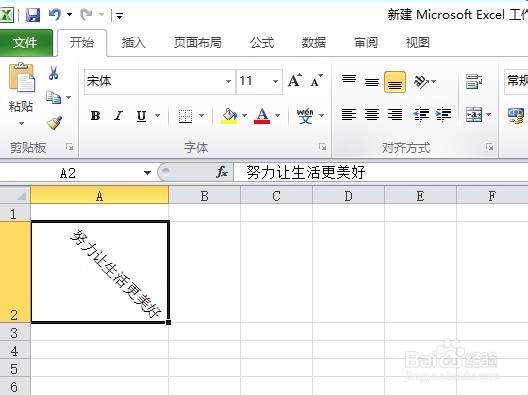The width and height of the screenshot is (528, 395).
Task: Click the accounting number format icon
Action: (x=516, y=116)
